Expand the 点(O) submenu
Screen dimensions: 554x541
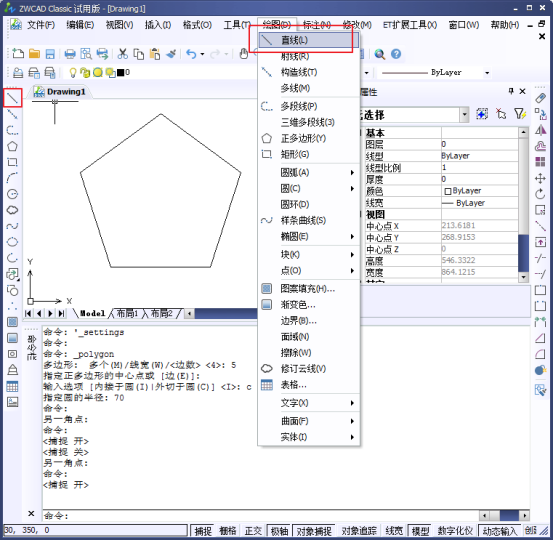(309, 271)
